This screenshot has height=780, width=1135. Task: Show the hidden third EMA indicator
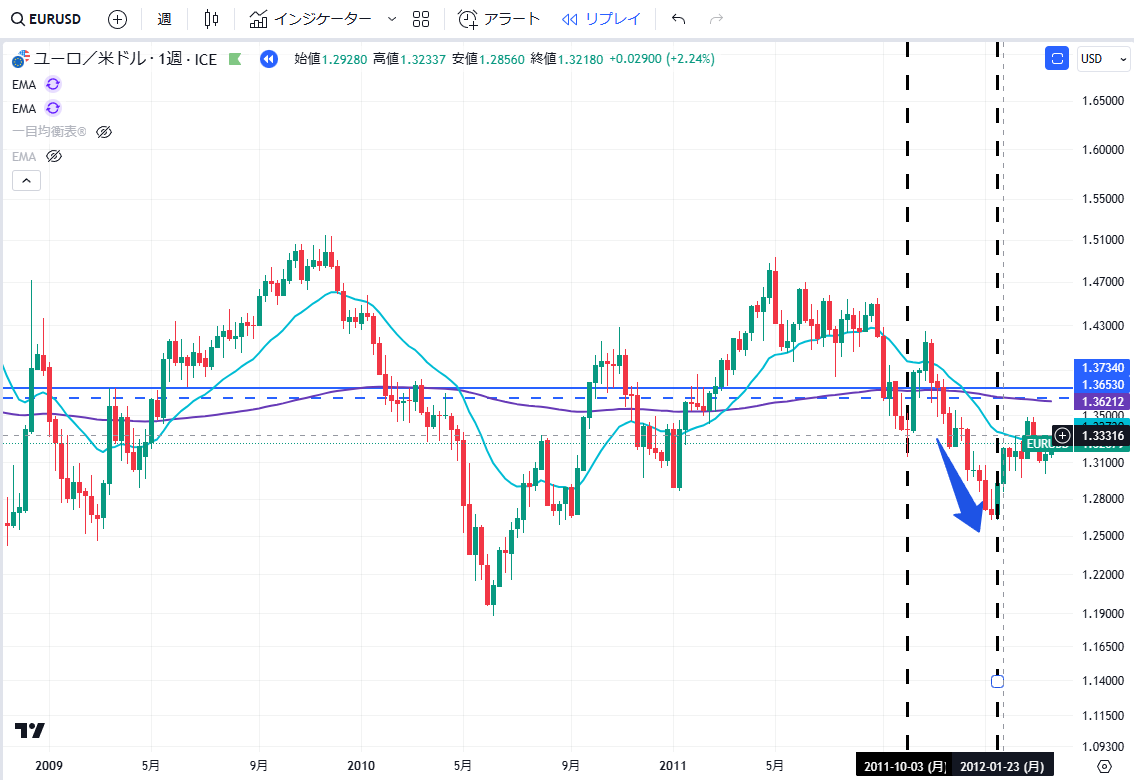pos(55,156)
